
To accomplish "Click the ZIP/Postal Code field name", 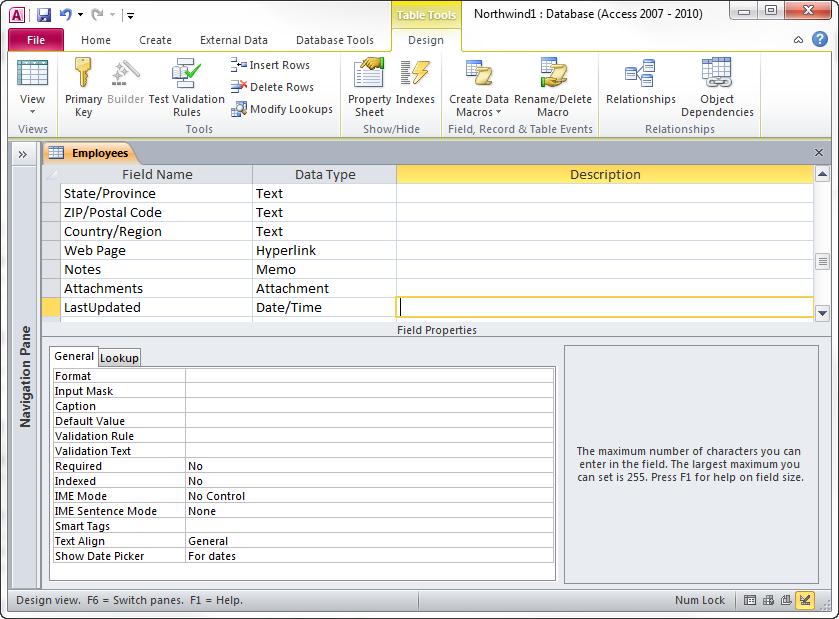I will pos(156,212).
